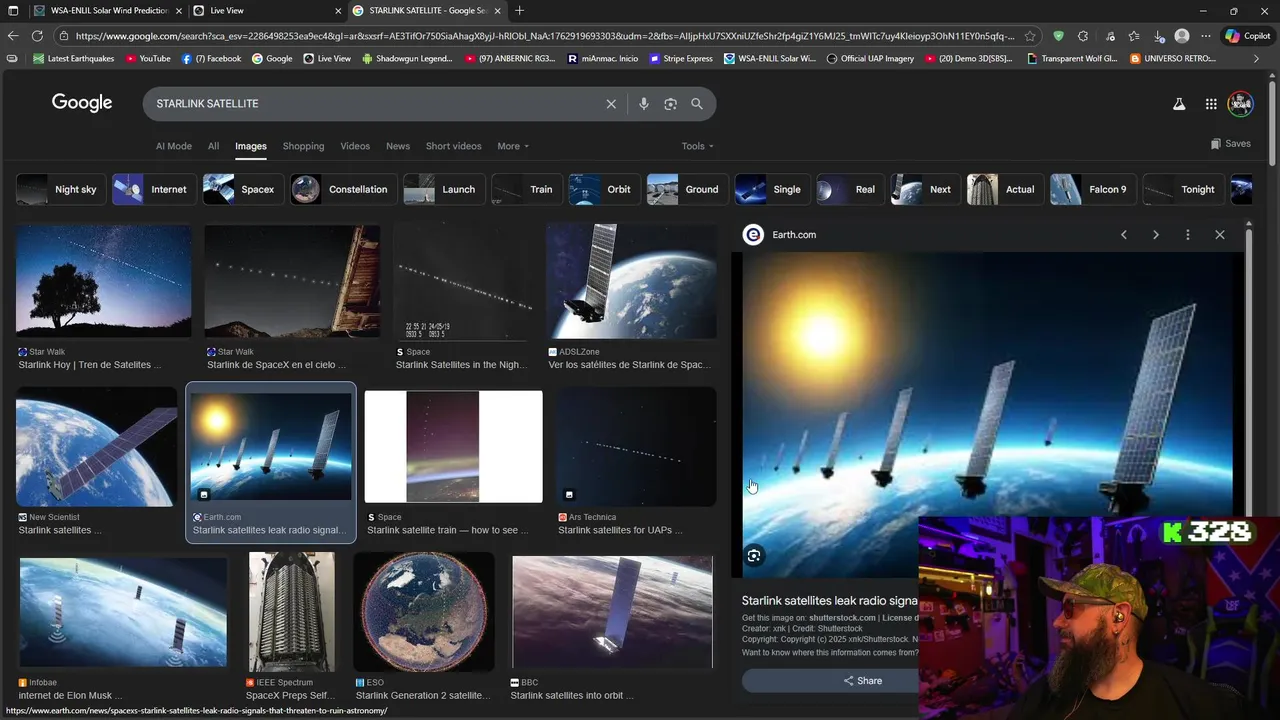Search inside image with Lens icon
Screen dimensions: 1280x720
755,556
